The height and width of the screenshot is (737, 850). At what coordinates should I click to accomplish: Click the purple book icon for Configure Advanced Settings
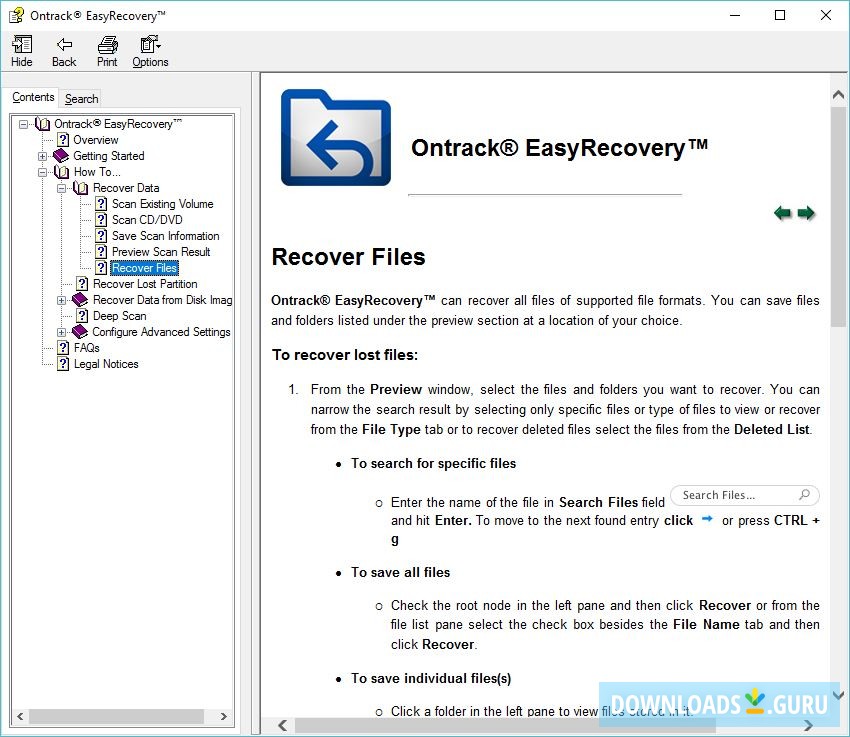(80, 332)
